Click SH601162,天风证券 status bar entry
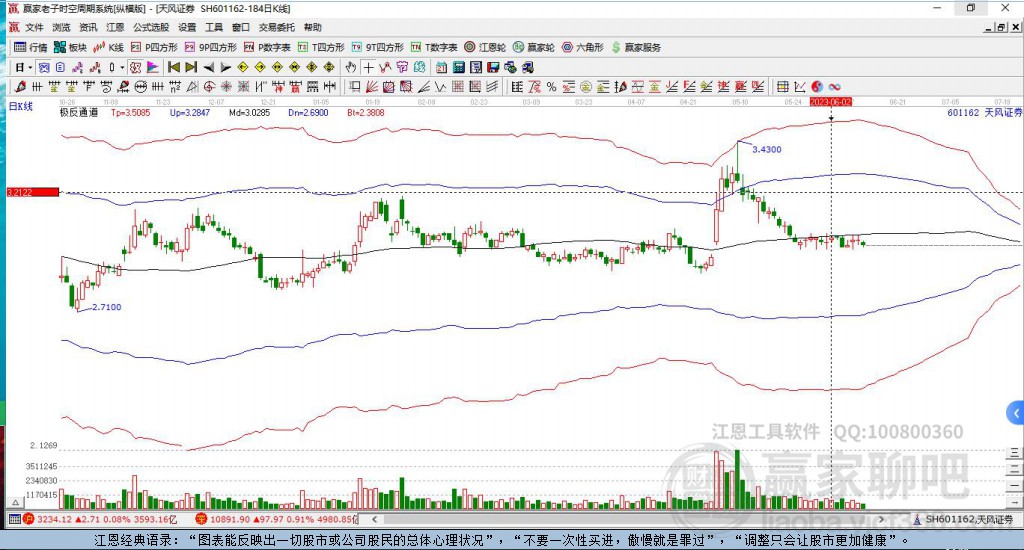The height and width of the screenshot is (550, 1024). click(x=964, y=519)
